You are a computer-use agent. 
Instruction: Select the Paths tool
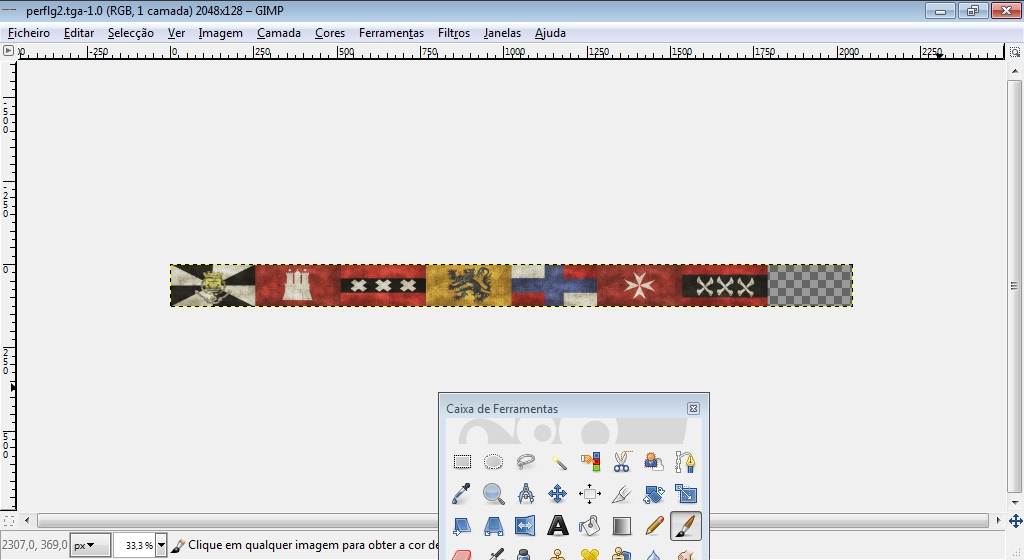click(x=686, y=462)
